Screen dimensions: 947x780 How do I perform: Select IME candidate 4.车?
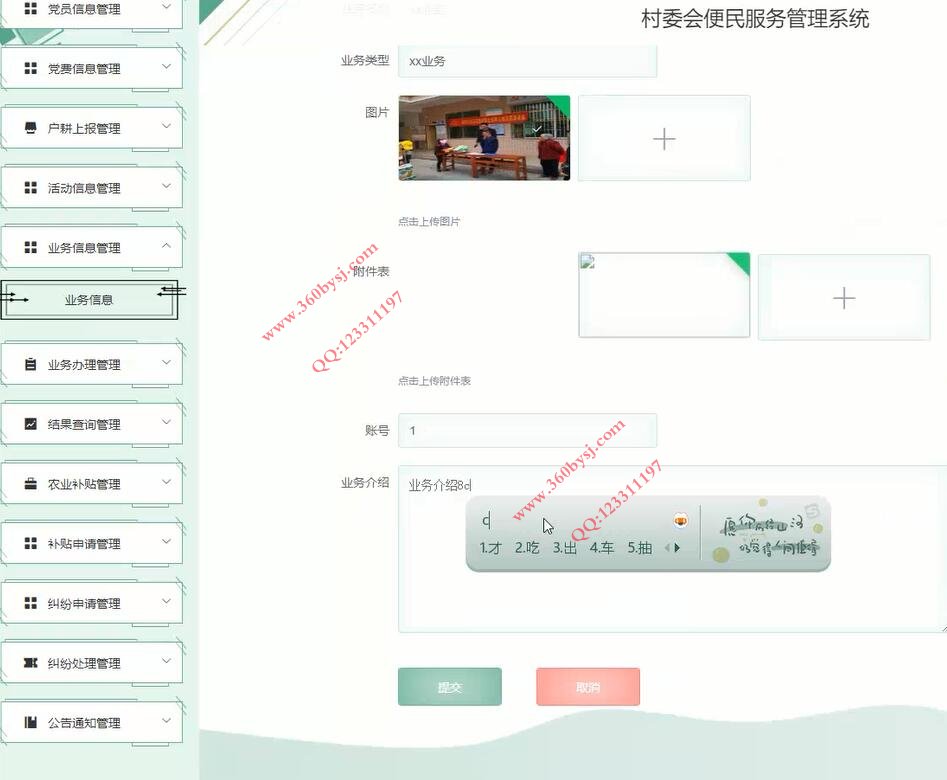(602, 548)
